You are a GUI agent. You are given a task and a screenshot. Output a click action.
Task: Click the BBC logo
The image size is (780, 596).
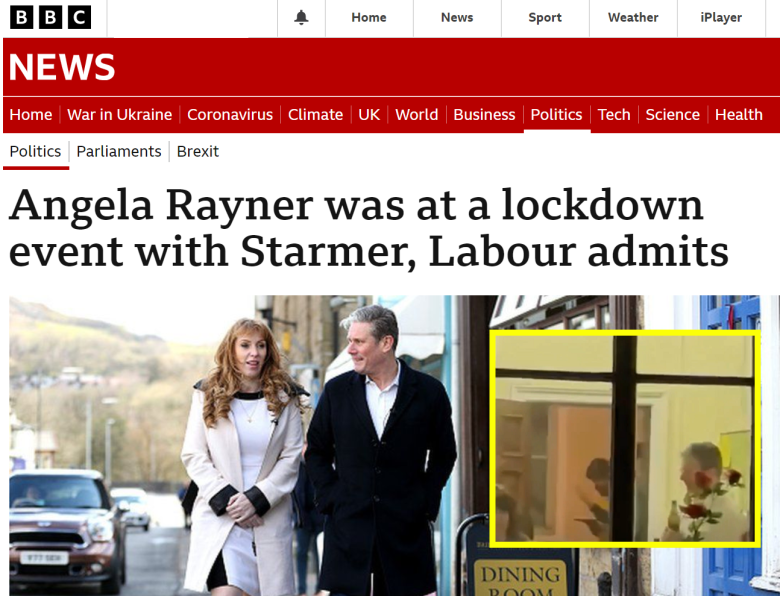(50, 17)
